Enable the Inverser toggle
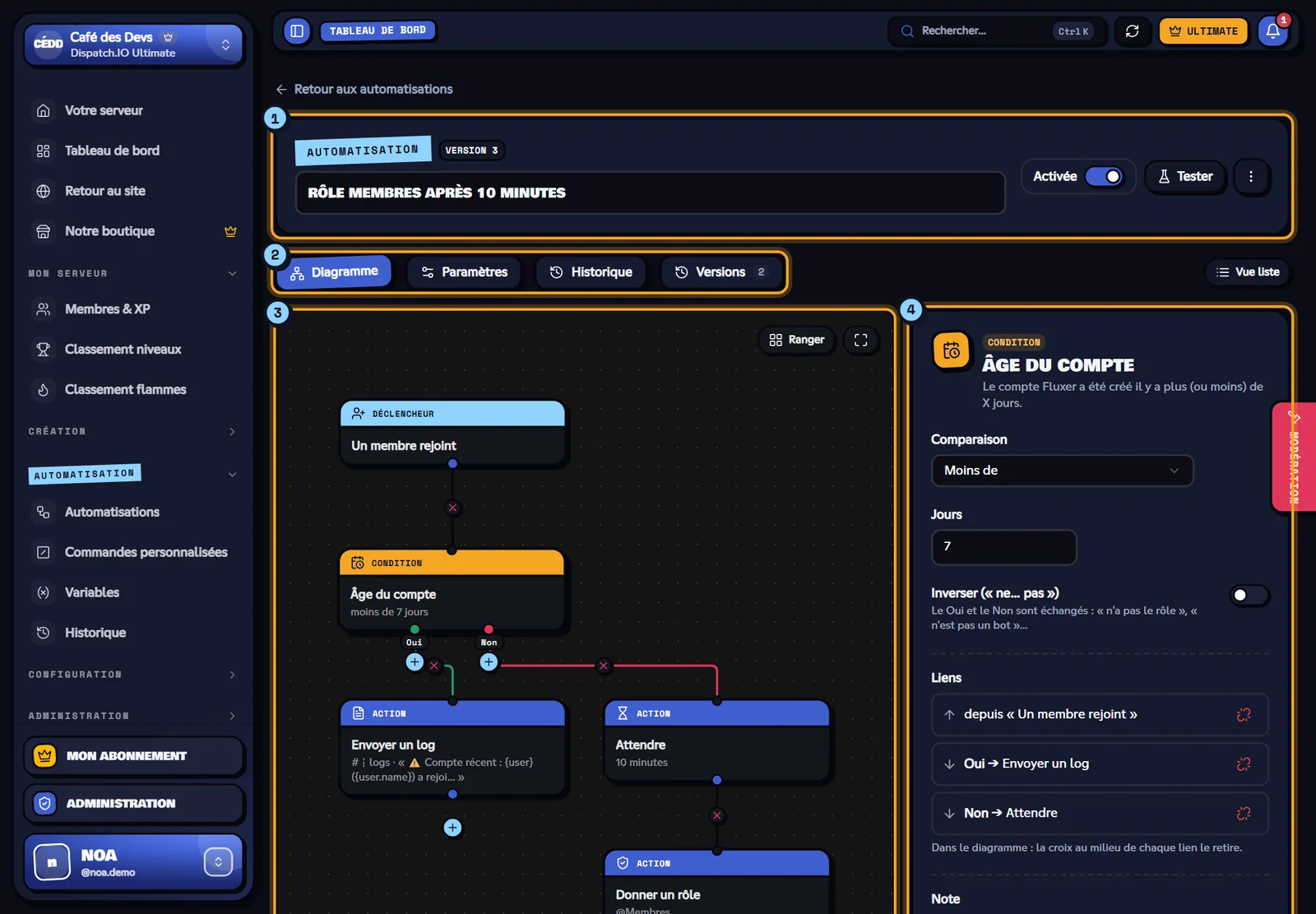 1249,596
